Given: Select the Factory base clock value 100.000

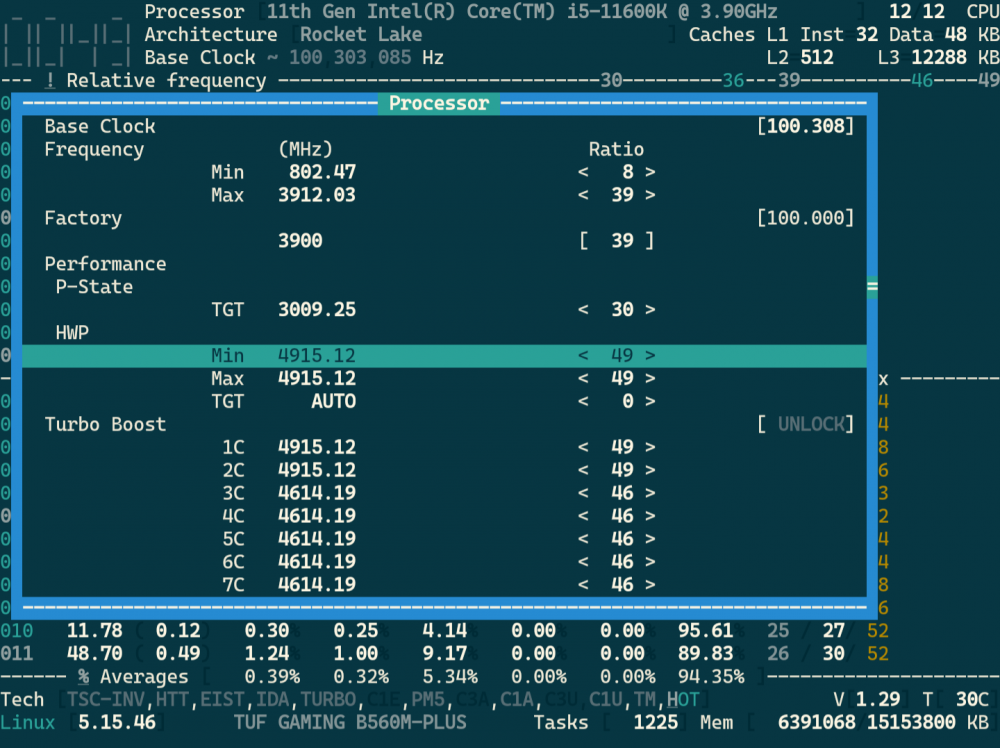Looking at the screenshot, I should pyautogui.click(x=806, y=218).
